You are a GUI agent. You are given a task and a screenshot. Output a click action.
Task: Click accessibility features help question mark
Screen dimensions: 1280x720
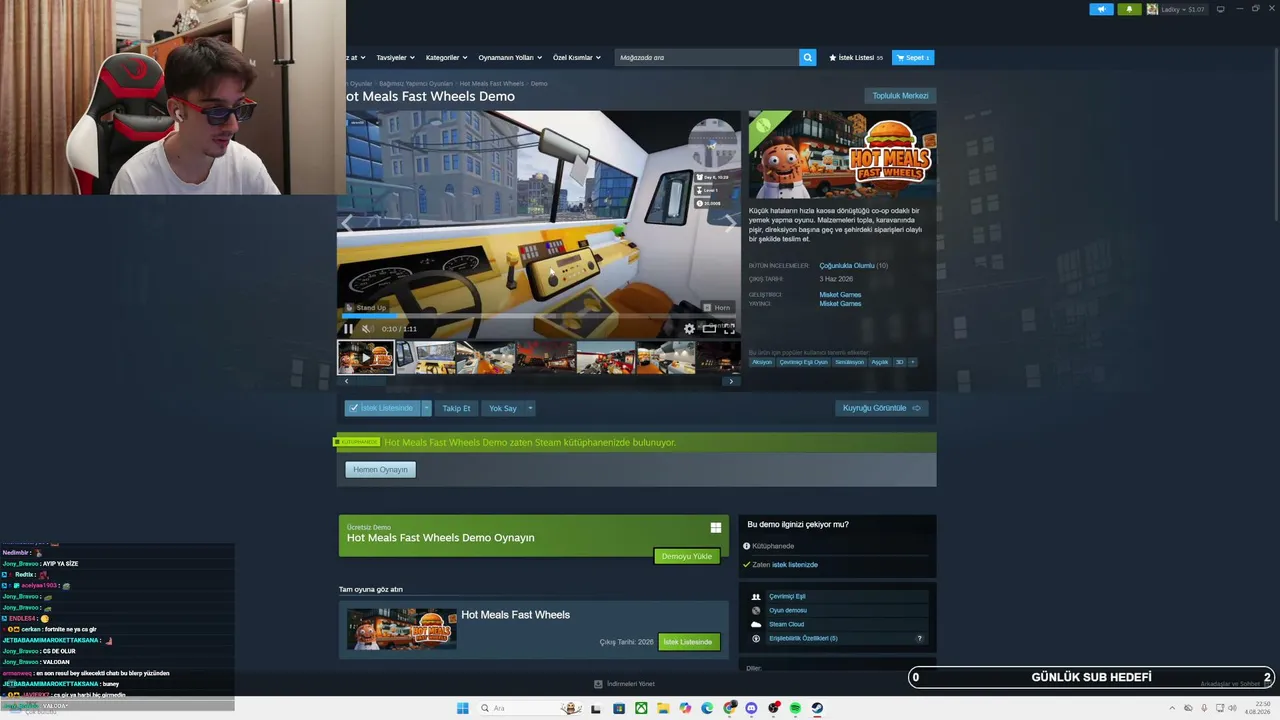(x=919, y=638)
